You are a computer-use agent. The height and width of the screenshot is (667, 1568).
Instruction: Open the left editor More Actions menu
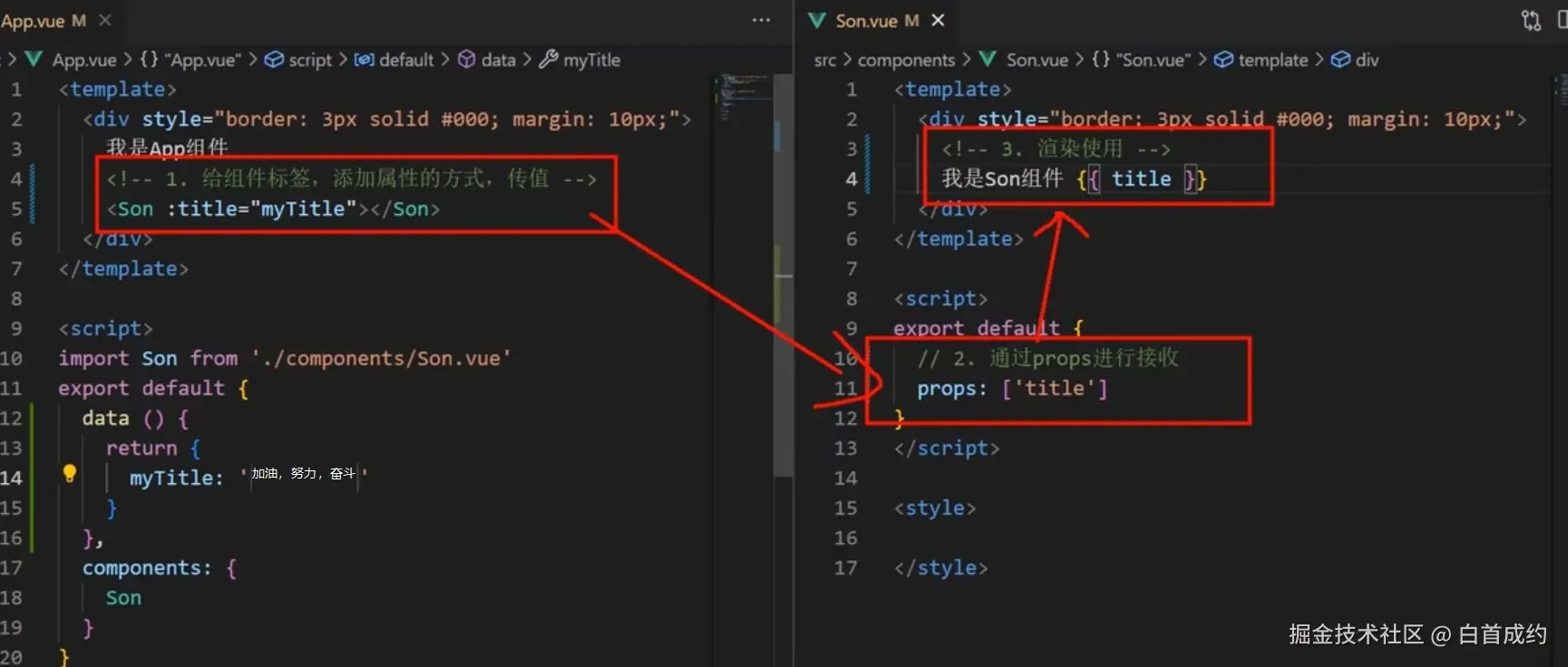click(x=761, y=20)
